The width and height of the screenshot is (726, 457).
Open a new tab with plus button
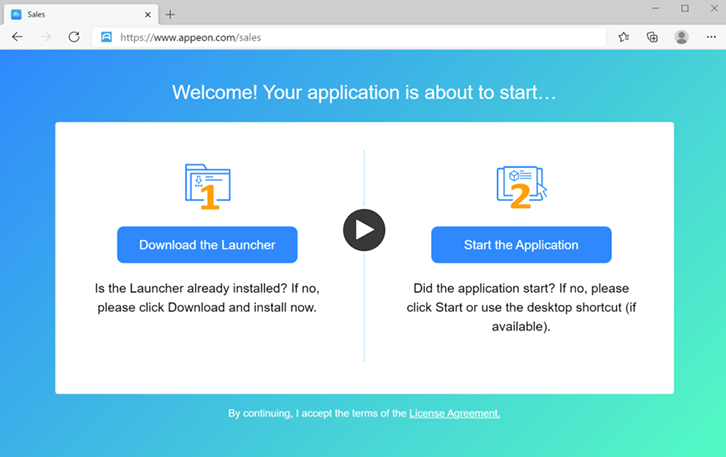pyautogui.click(x=170, y=14)
